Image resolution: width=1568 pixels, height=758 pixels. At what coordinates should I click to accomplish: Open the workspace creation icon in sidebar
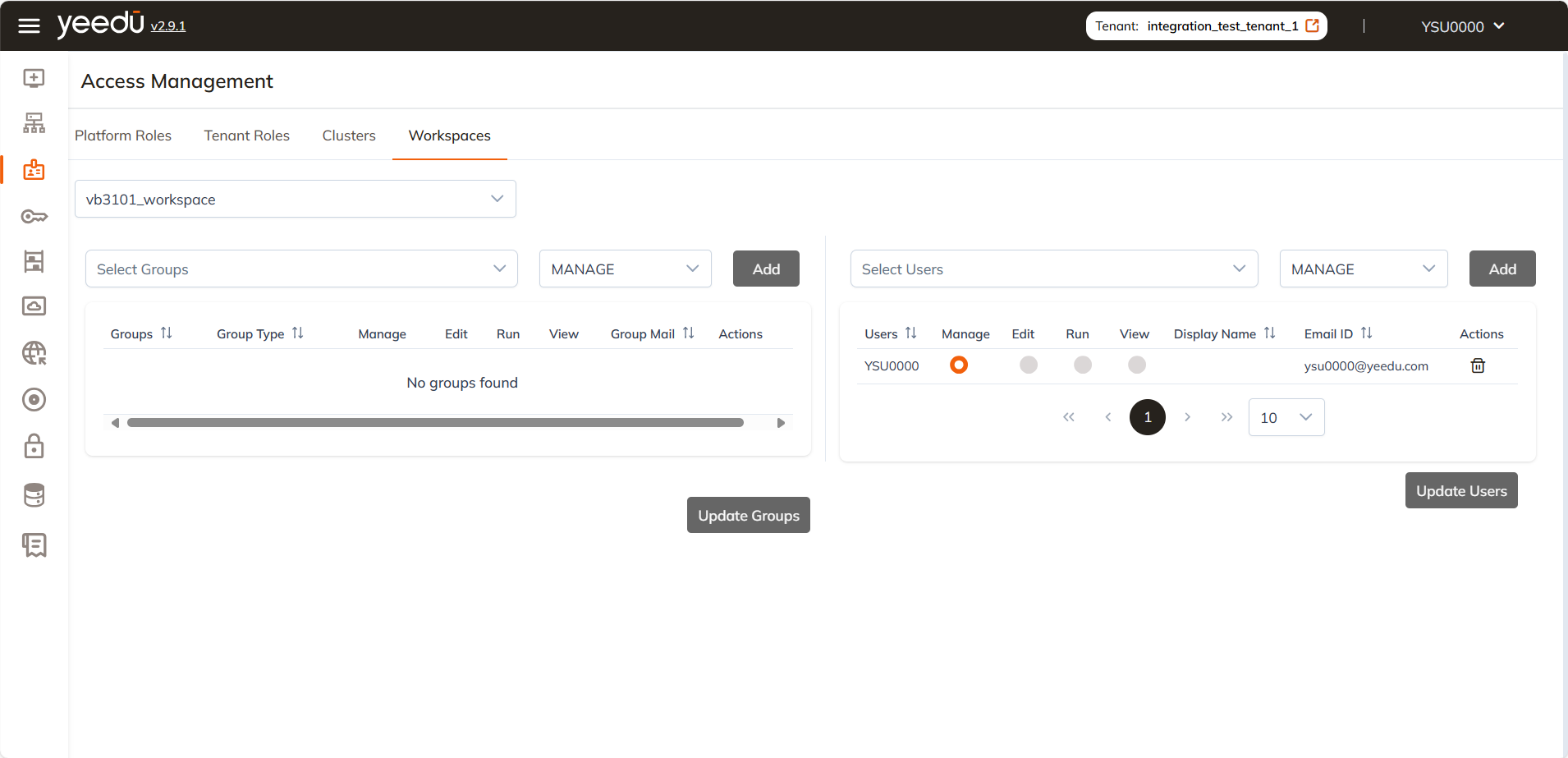[x=34, y=78]
